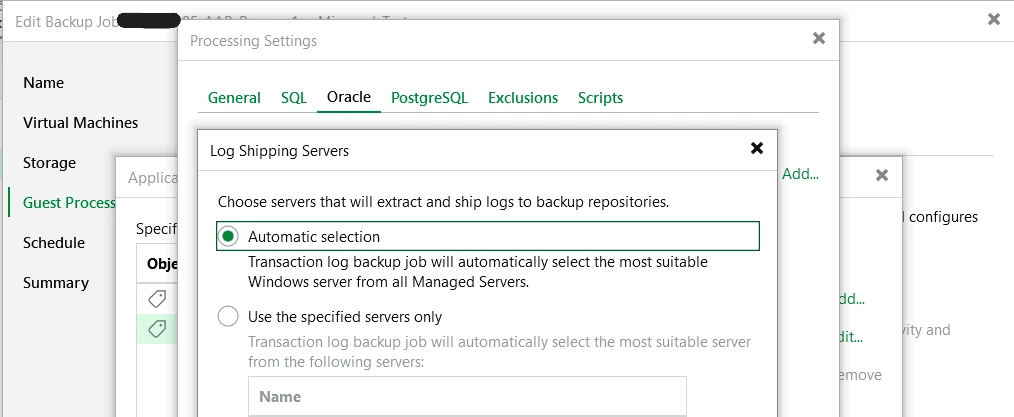Go to the Exclusions tab

point(523,97)
